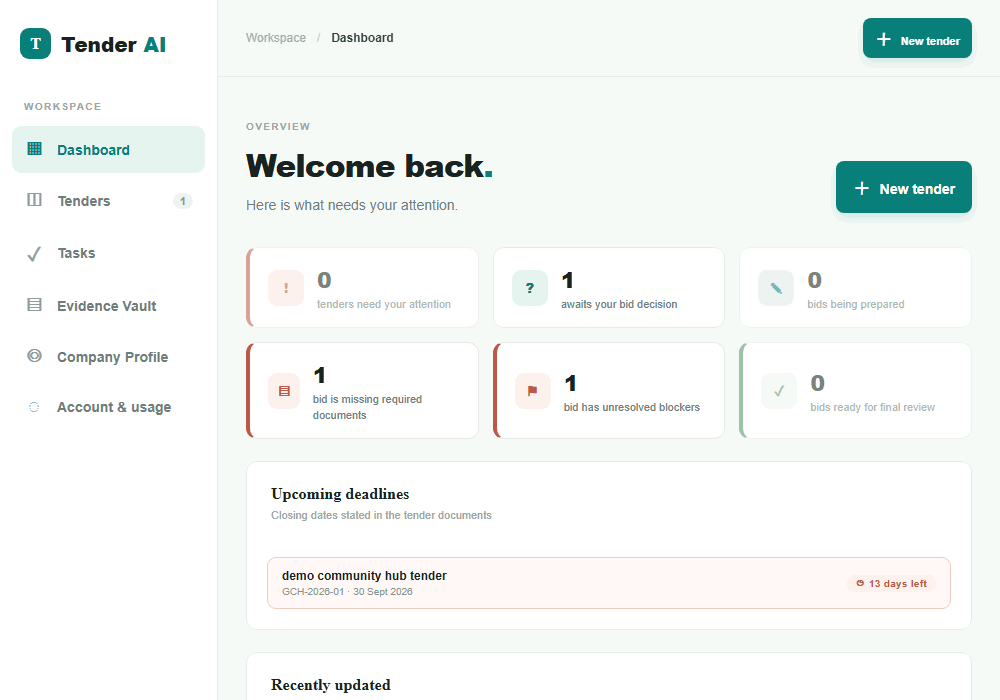The image size is (1000, 700).
Task: Open the Dashboard menu item
Action: pos(108,149)
